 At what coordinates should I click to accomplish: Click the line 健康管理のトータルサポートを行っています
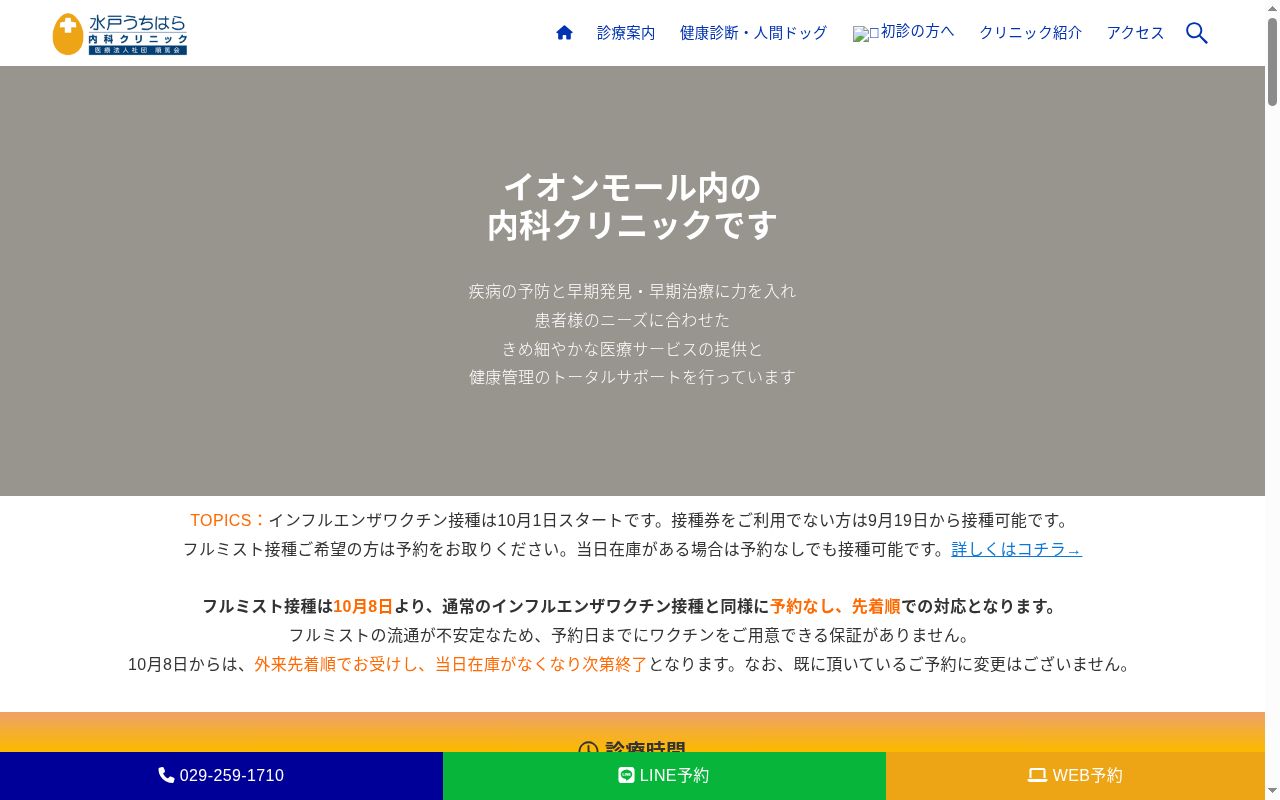632,377
